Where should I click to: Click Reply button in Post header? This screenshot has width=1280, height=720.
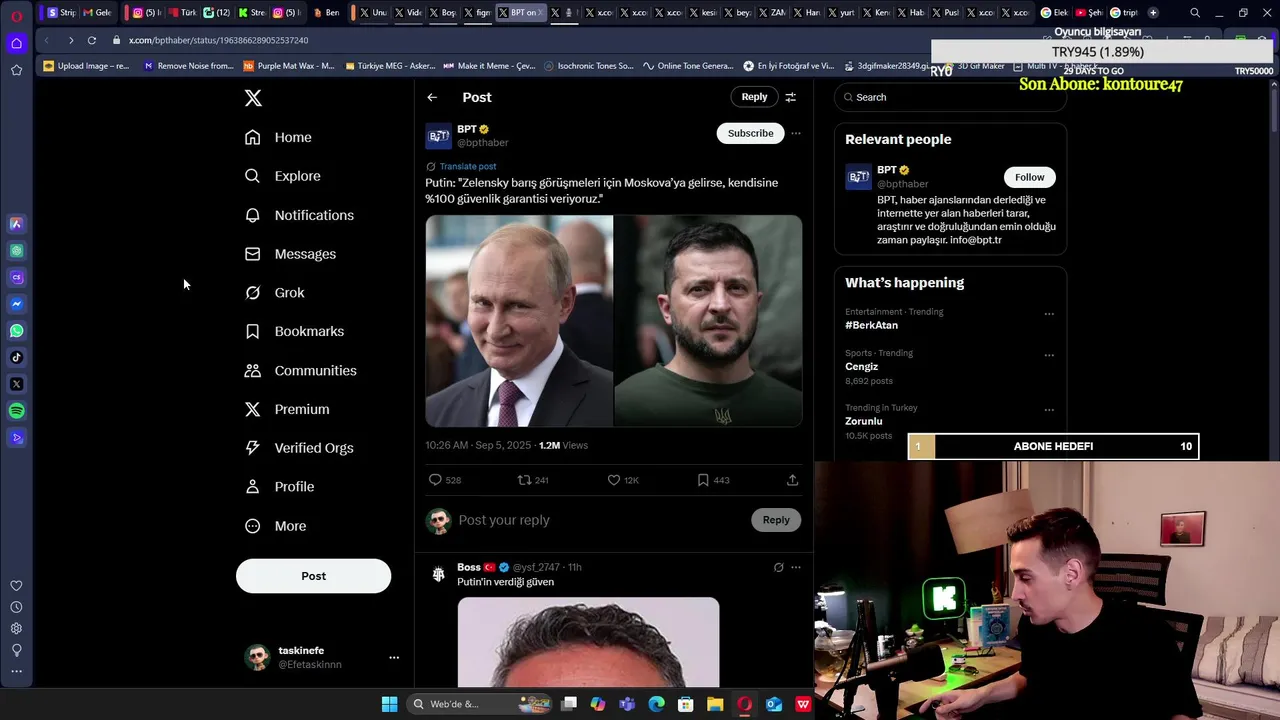coord(754,97)
